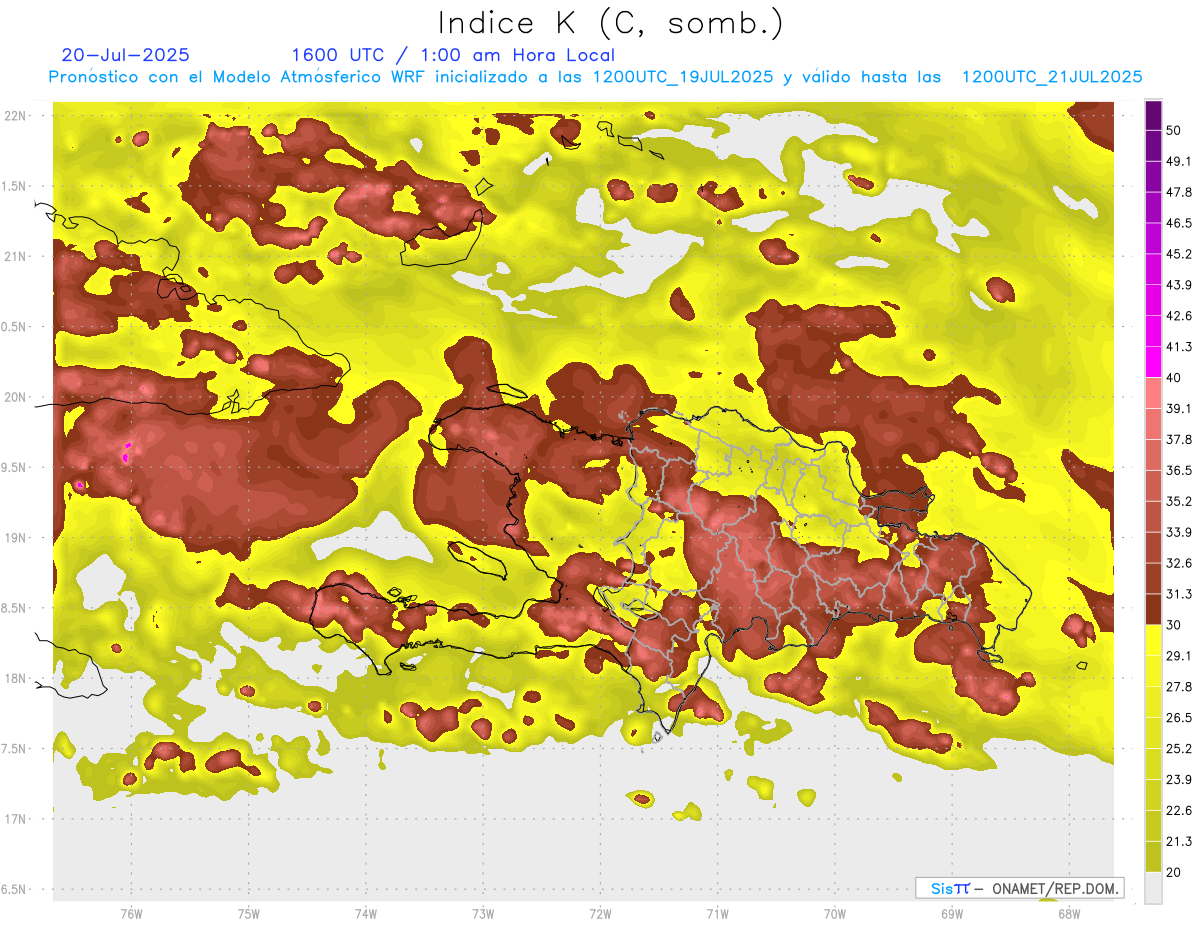The width and height of the screenshot is (1200, 927).
Task: Click the "76W" longitude label
Action: pos(131,914)
